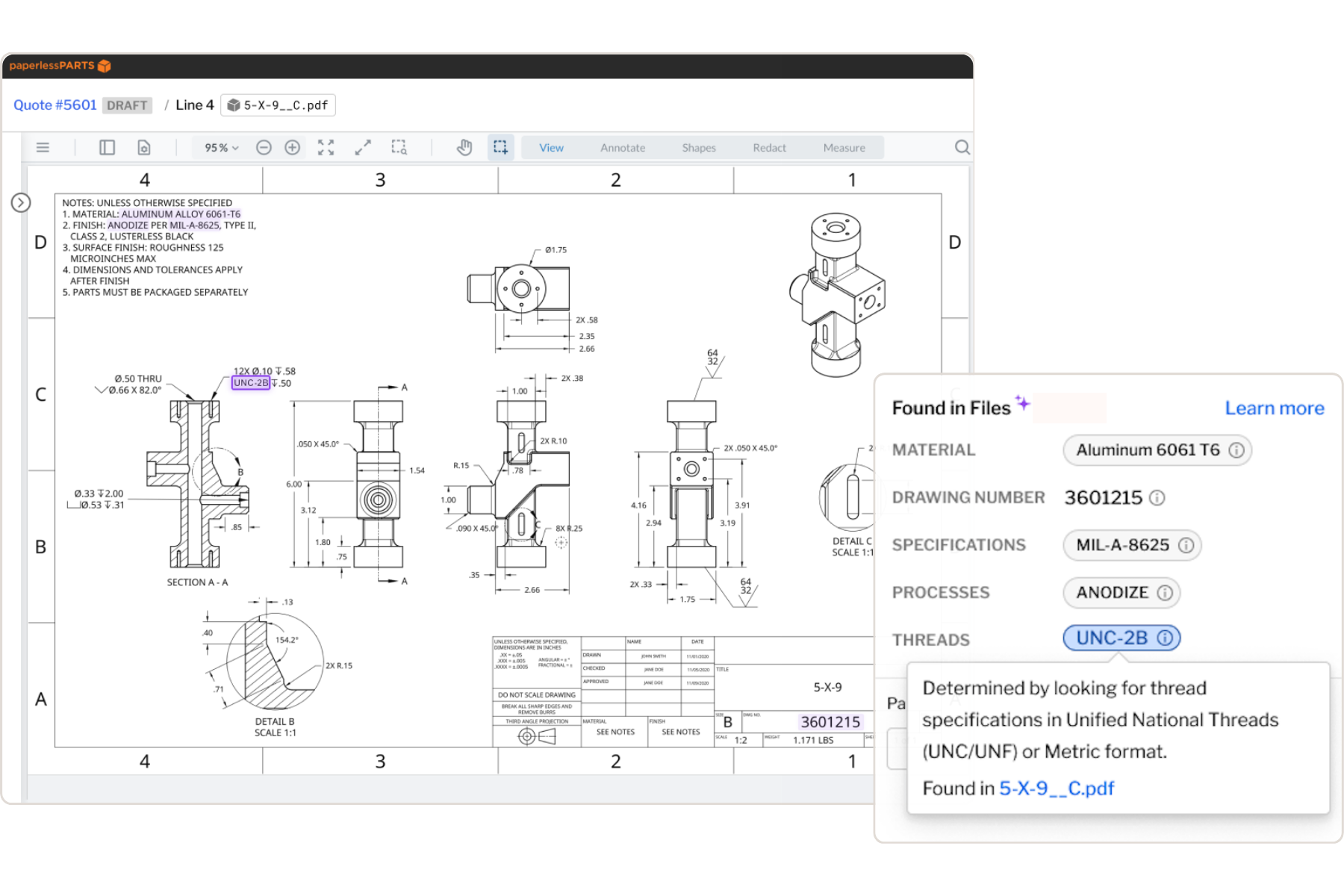Click the 5-X-9 title in the title block
Viewport: 1344px width, 896px height.
click(827, 687)
